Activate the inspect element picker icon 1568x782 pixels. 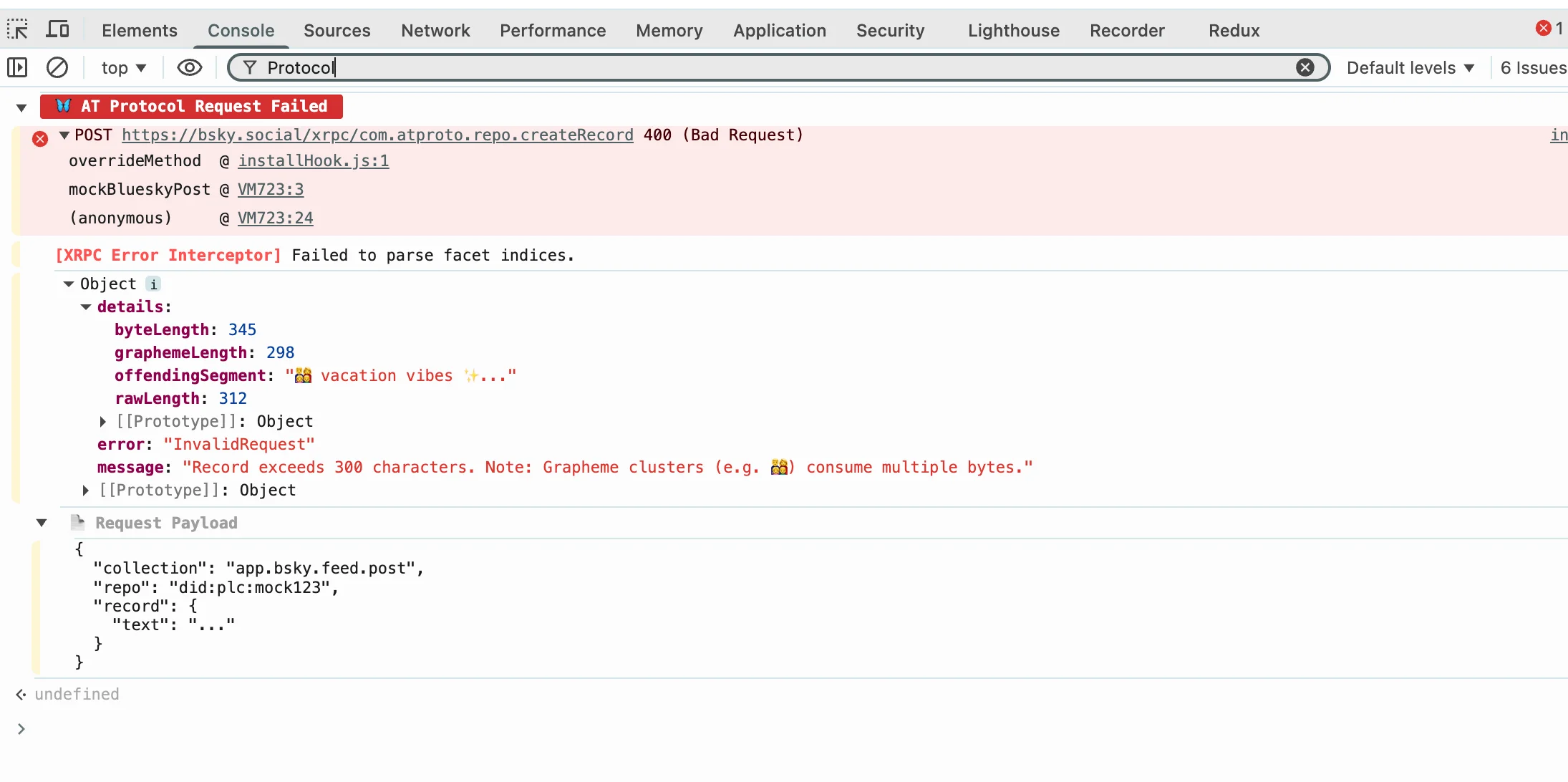pos(17,29)
